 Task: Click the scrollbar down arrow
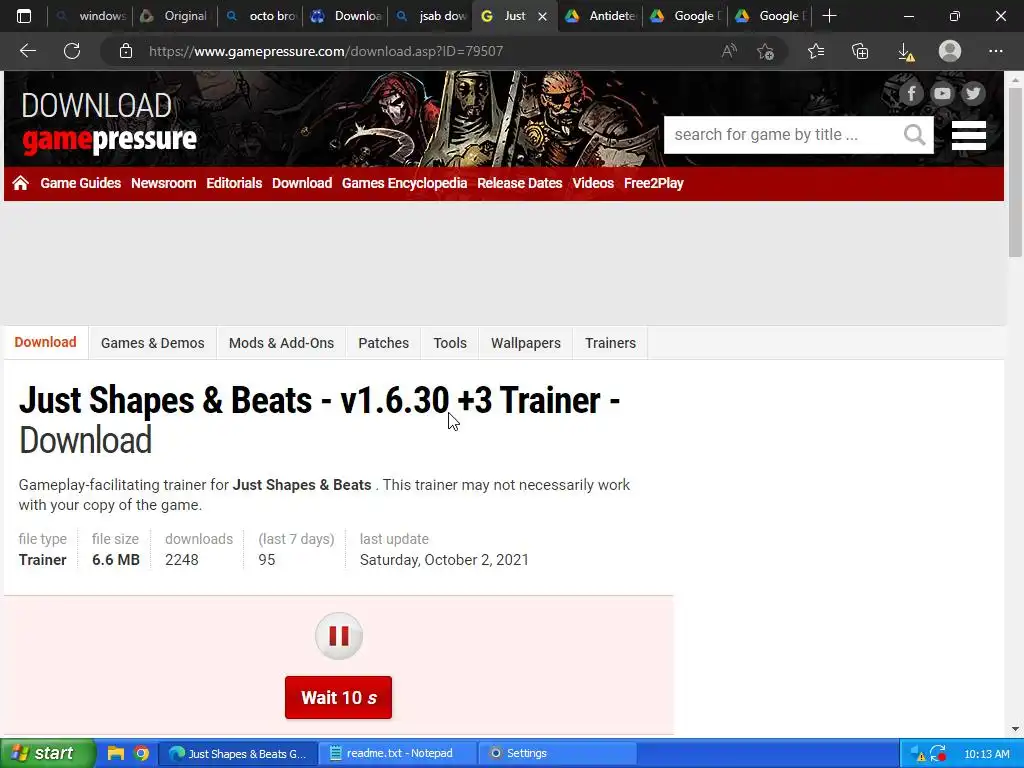click(x=1015, y=729)
